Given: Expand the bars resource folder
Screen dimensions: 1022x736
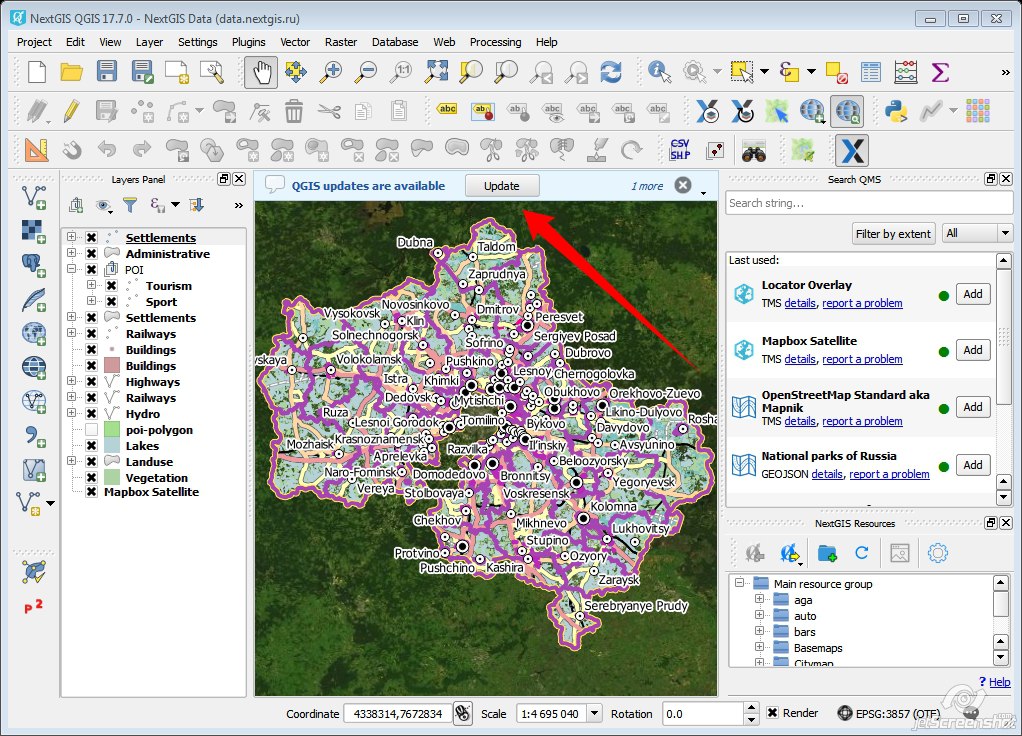Looking at the screenshot, I should 759,630.
